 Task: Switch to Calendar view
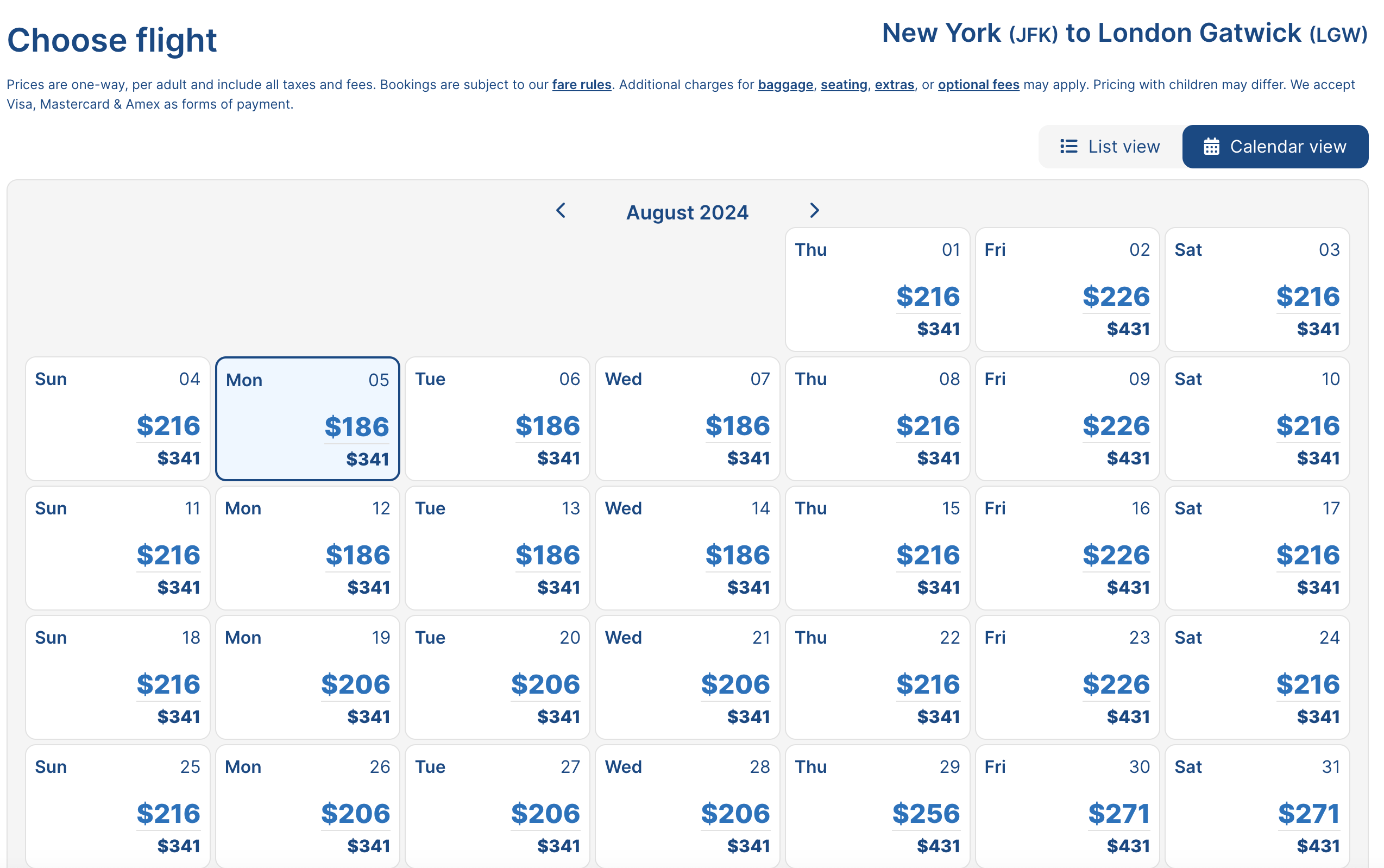1274,147
